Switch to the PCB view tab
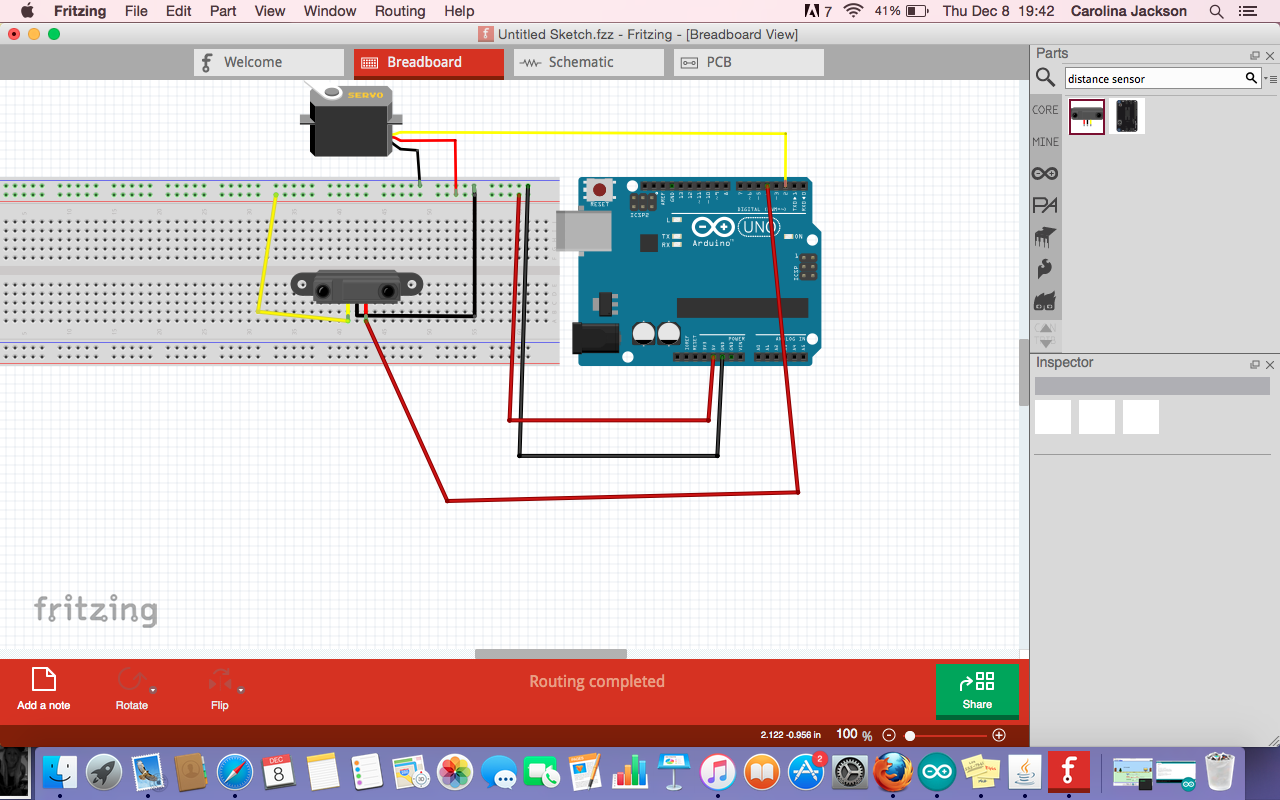Screen dimensions: 1280x800 click(749, 62)
